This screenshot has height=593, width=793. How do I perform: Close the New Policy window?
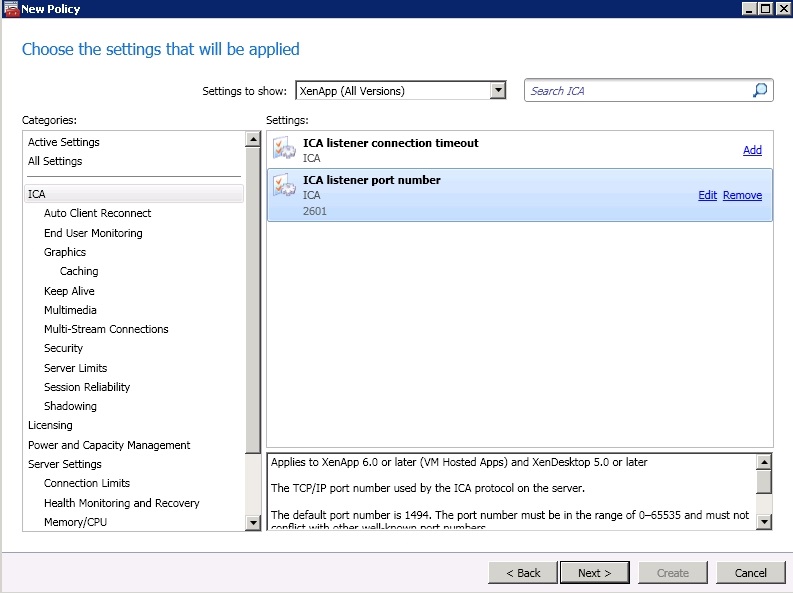pyautogui.click(x=784, y=9)
